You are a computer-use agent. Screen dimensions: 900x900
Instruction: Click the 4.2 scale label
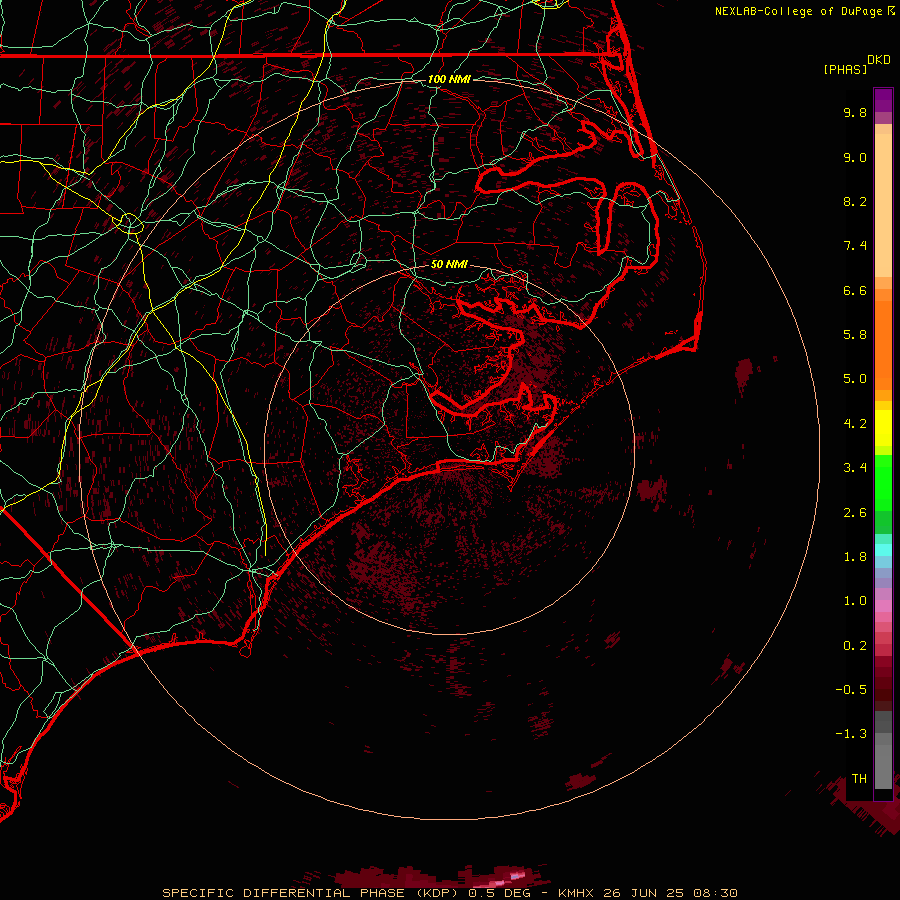[x=855, y=424]
